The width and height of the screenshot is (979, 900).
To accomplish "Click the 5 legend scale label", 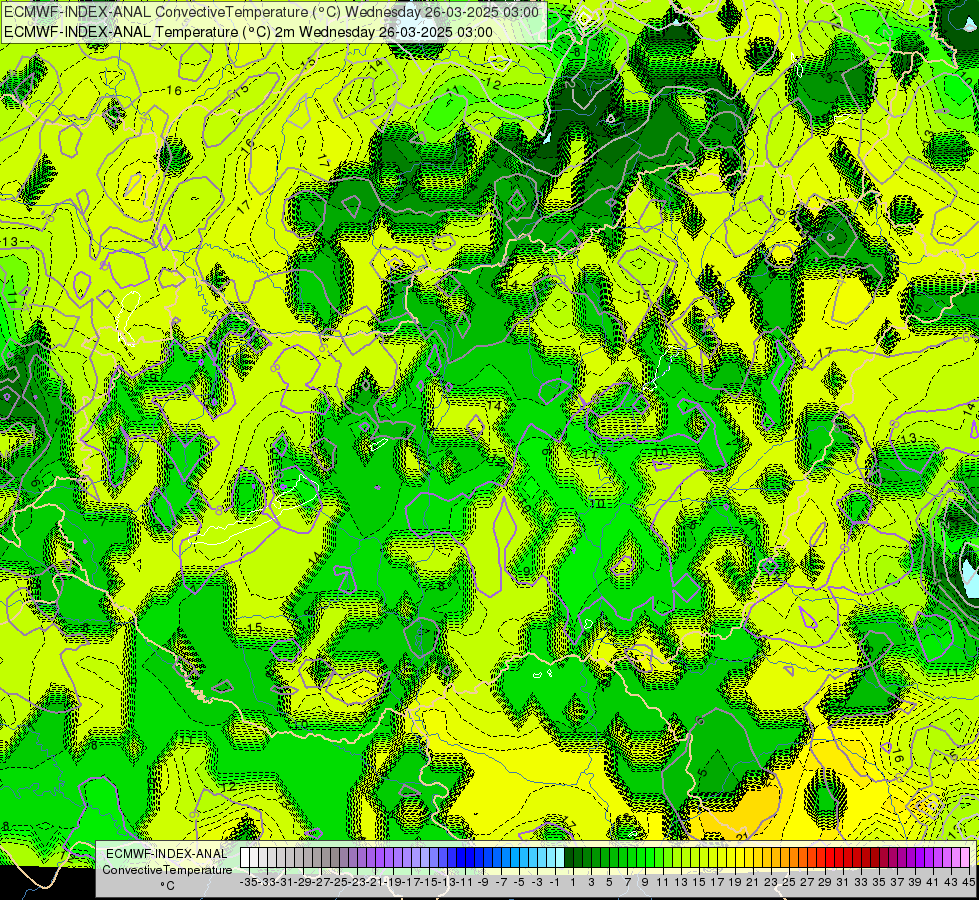I will pyautogui.click(x=609, y=882).
